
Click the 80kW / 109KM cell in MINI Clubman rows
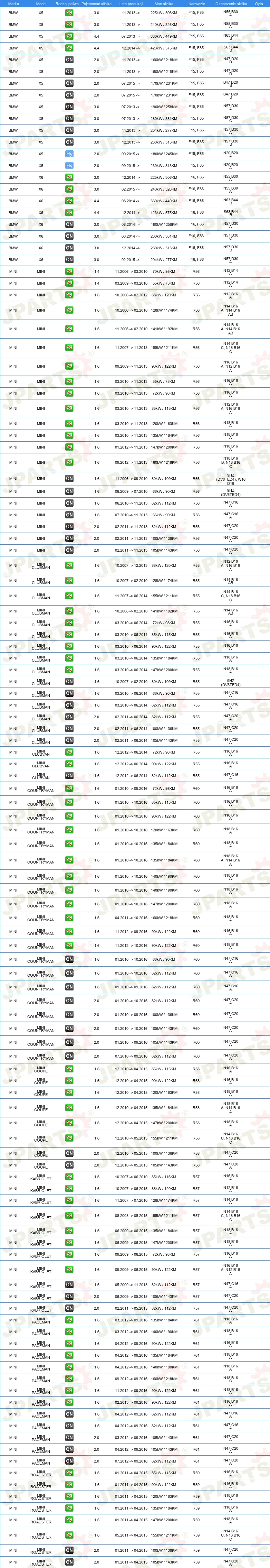click(164, 682)
